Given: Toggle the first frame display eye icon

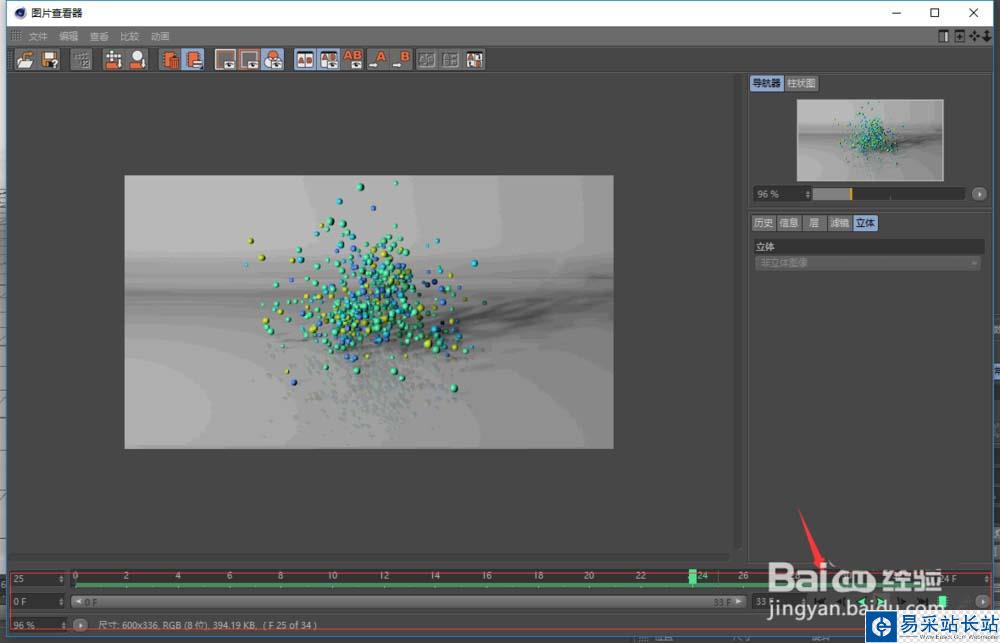Looking at the screenshot, I should 225,60.
